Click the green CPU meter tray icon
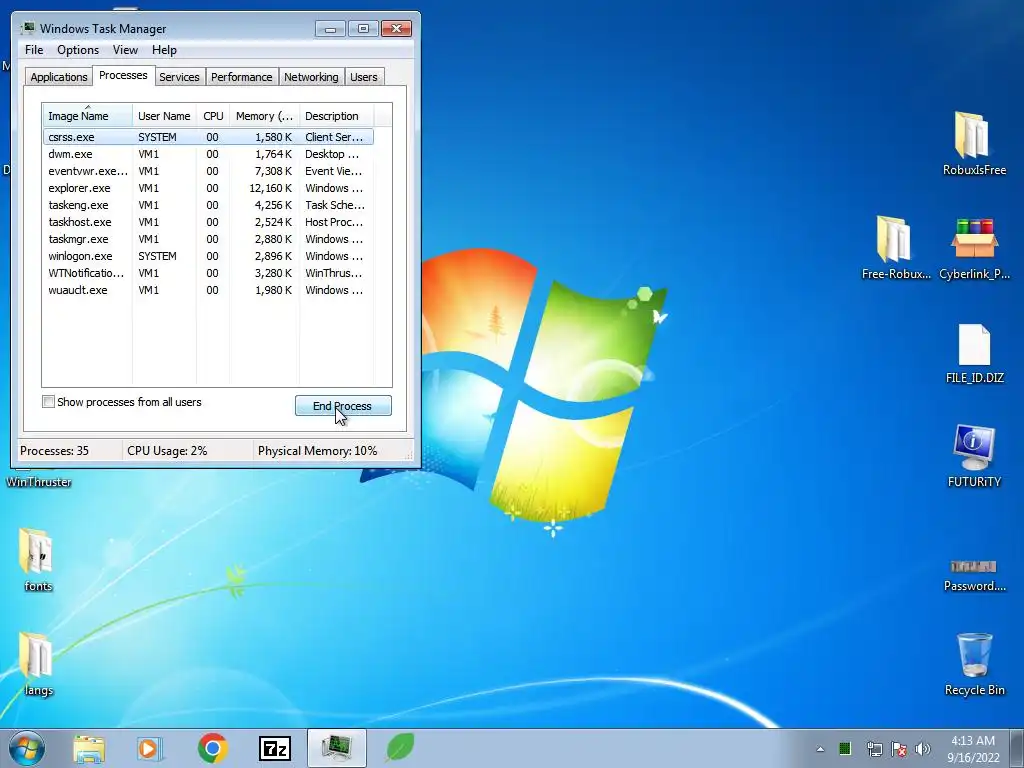This screenshot has height=768, width=1024. (845, 748)
